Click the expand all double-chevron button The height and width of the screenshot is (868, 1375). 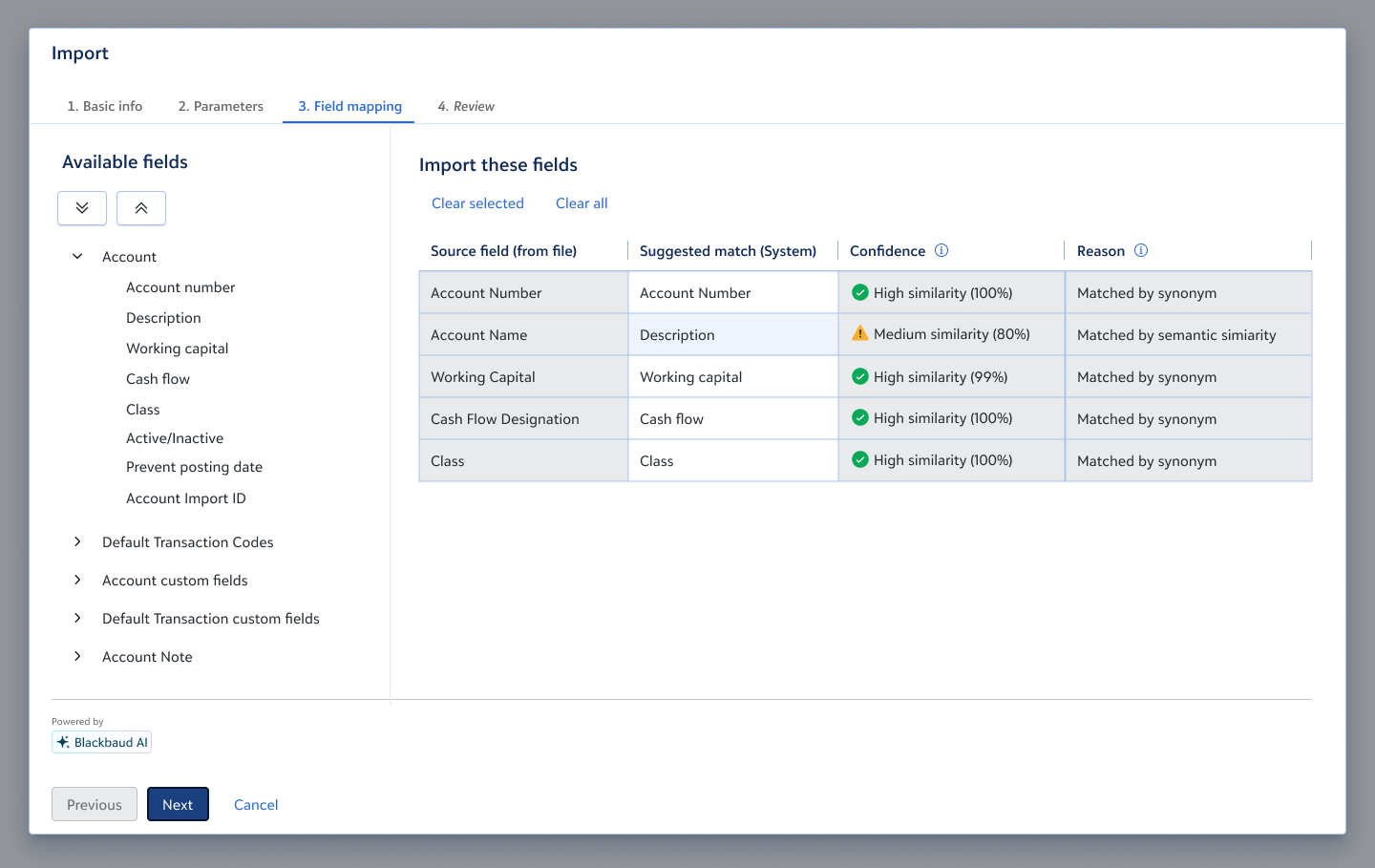pos(82,208)
